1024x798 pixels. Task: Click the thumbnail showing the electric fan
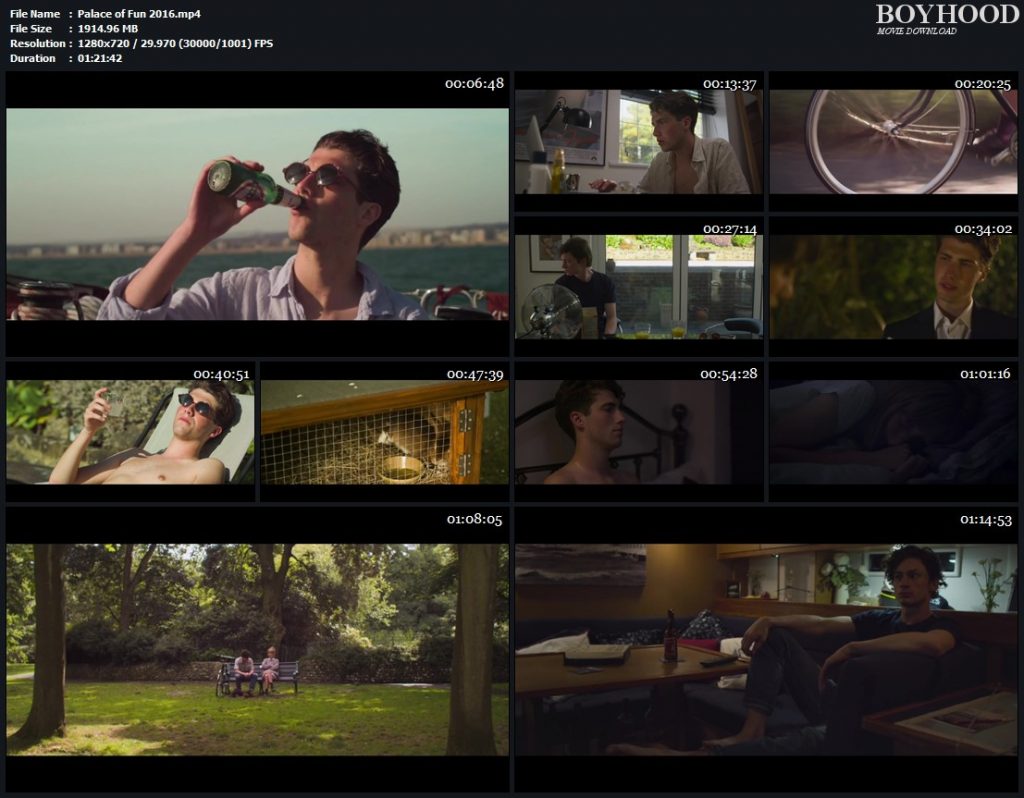coord(638,287)
